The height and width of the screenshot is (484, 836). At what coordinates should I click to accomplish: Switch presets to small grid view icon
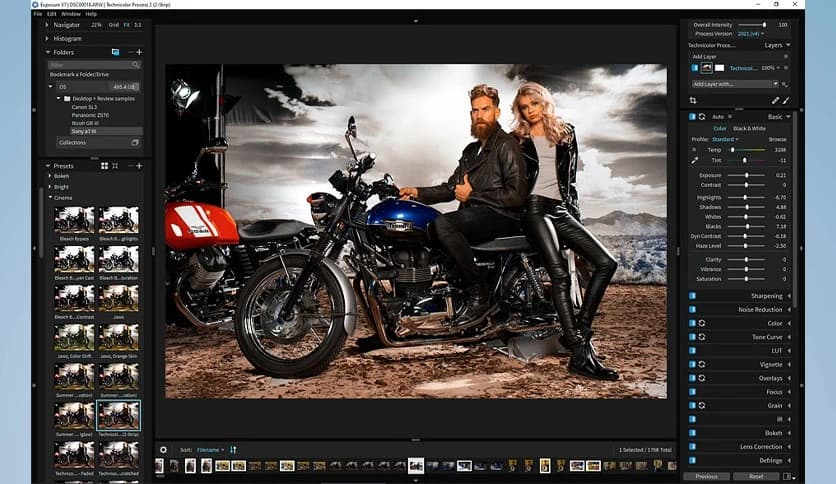click(x=115, y=166)
